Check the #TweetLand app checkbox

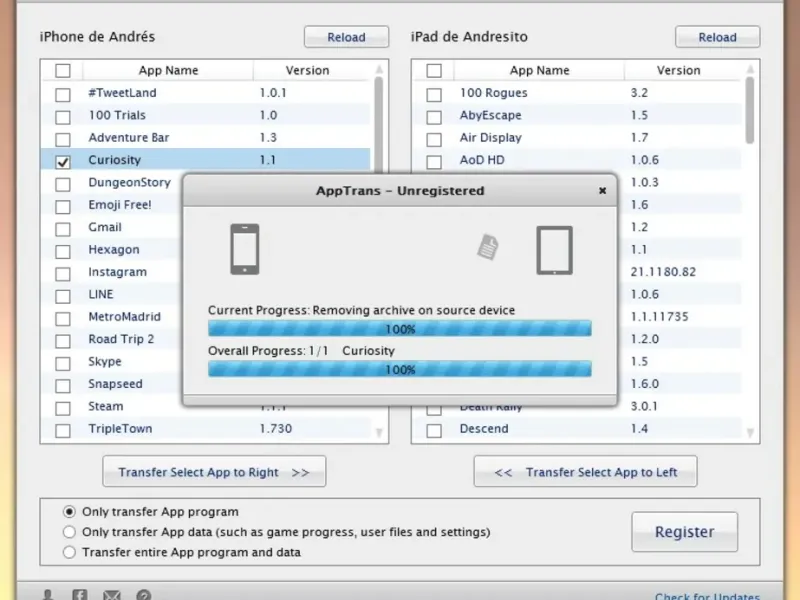tap(63, 94)
